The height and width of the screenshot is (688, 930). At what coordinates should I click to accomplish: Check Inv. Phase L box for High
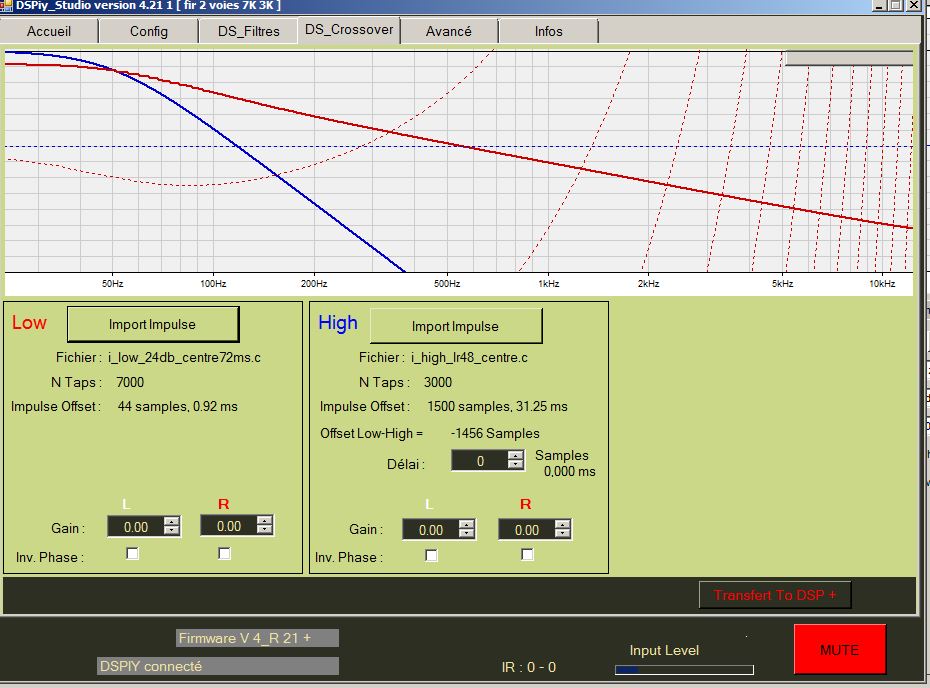pyautogui.click(x=431, y=556)
